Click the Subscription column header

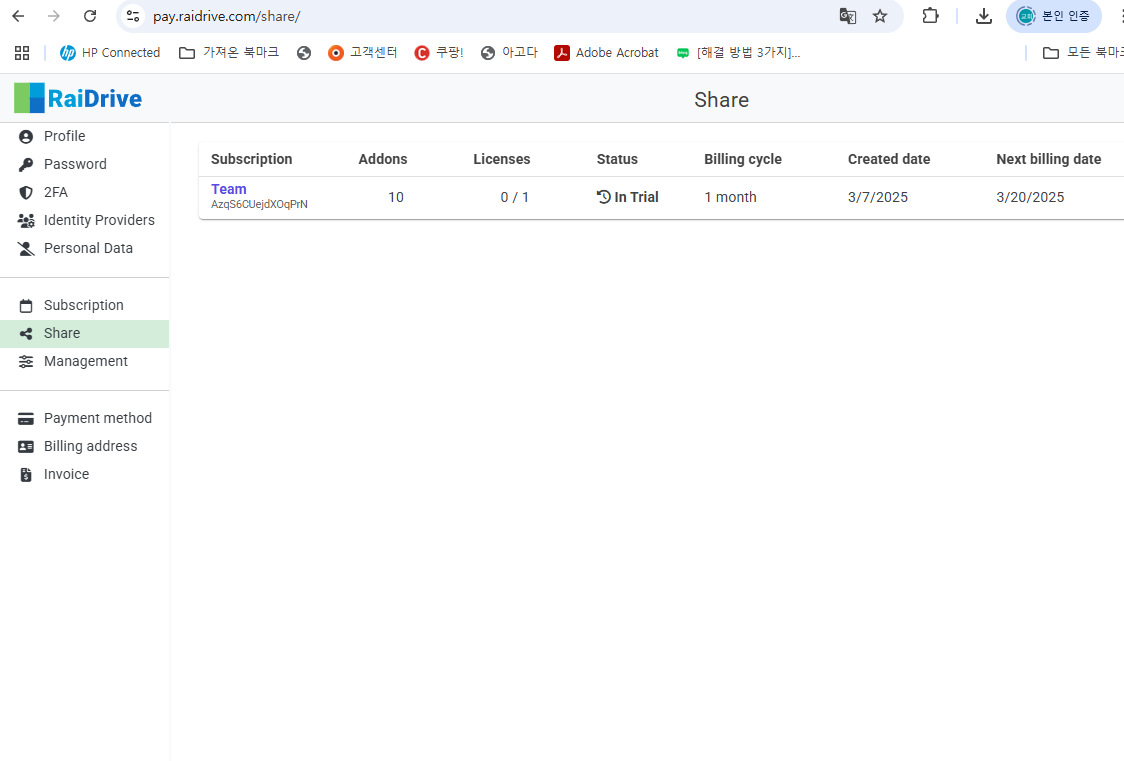click(252, 159)
